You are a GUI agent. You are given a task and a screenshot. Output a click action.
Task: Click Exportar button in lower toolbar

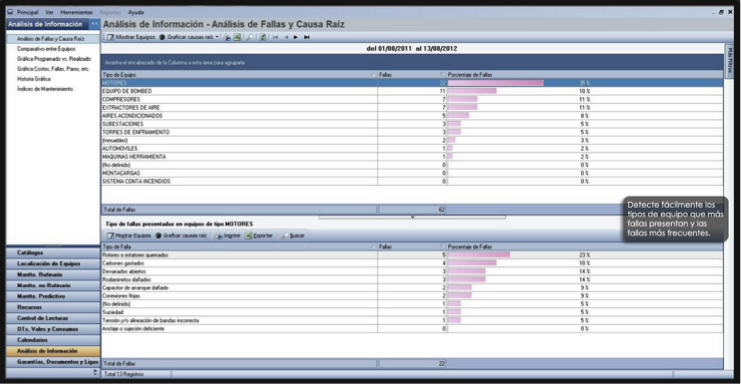tap(259, 235)
